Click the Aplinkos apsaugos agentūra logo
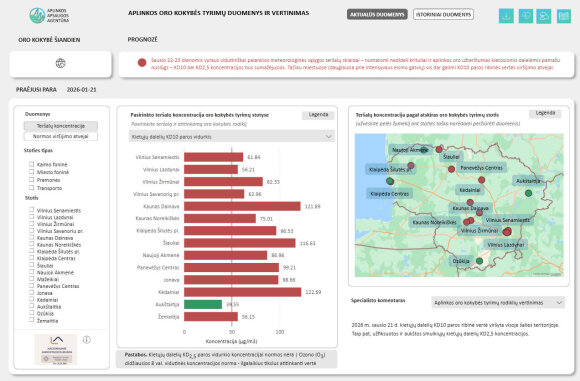Image resolution: width=580 pixels, height=381 pixels. (x=49, y=16)
